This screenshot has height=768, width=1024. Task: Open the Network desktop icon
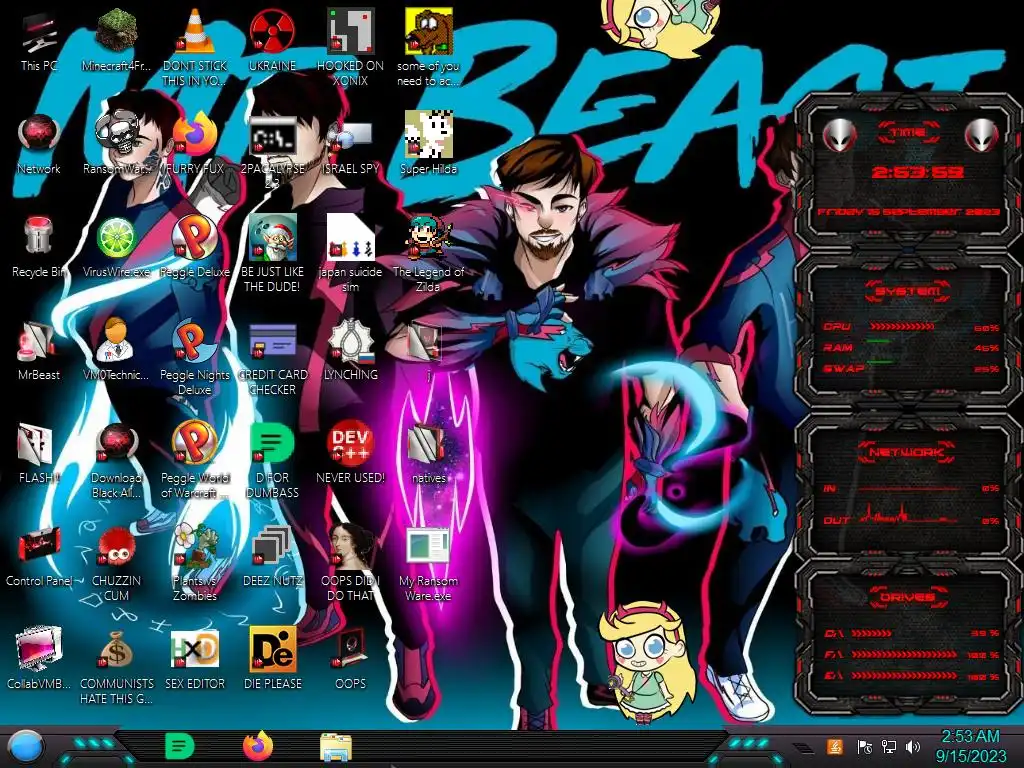(39, 135)
